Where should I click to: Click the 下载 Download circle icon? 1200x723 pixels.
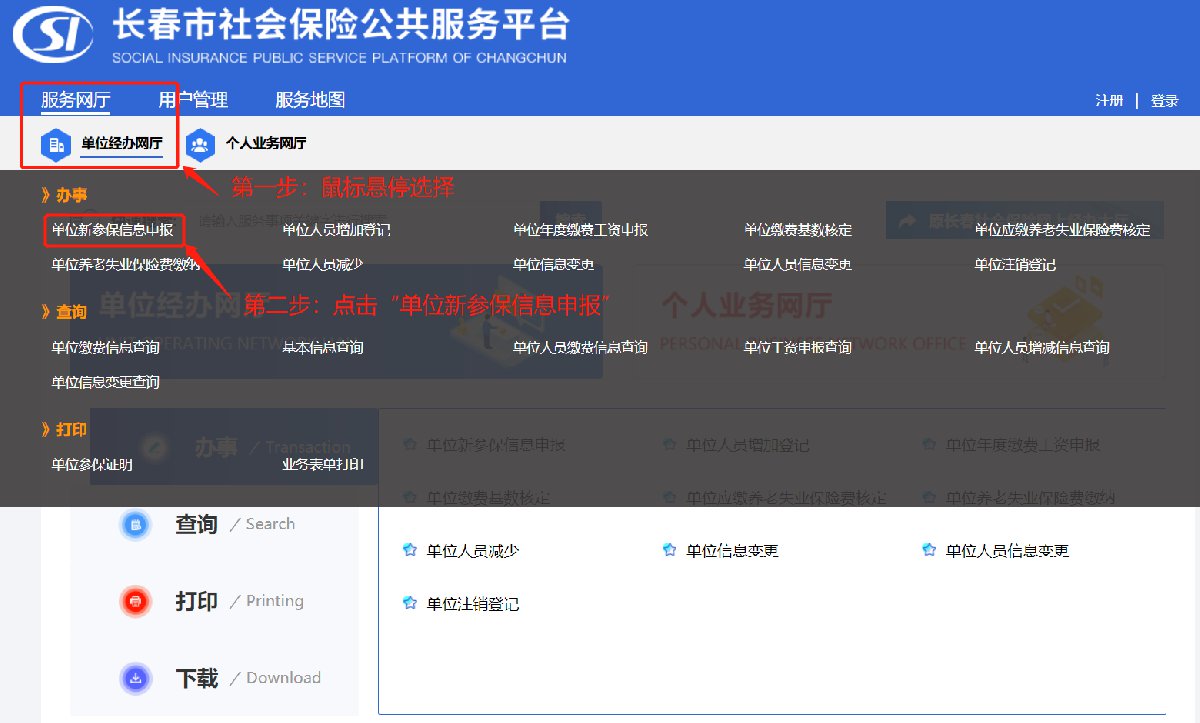135,678
